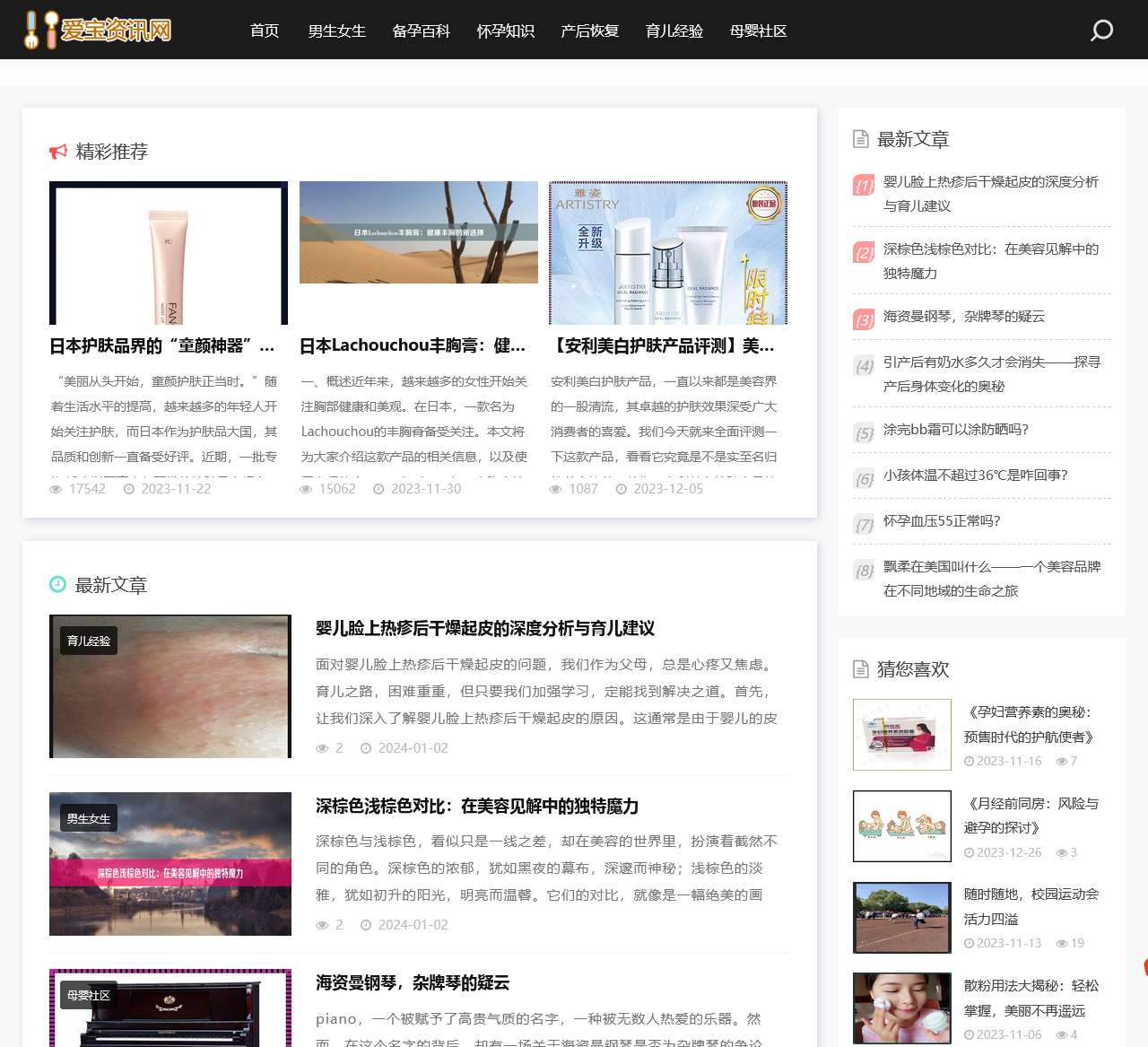The height and width of the screenshot is (1047, 1148).
Task: Click the document icon beside 猜您喜欢
Action: (859, 668)
